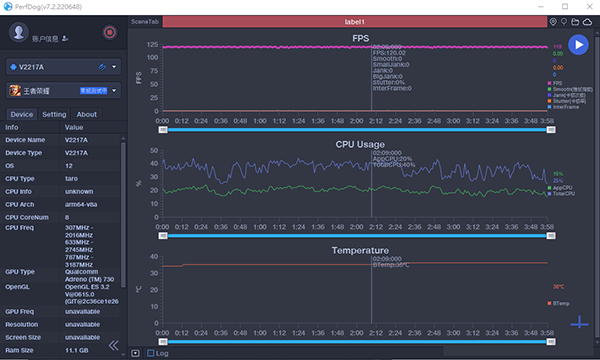Click left handle of FPS range slider
Screen dimensions: 600x360
click(x=163, y=130)
